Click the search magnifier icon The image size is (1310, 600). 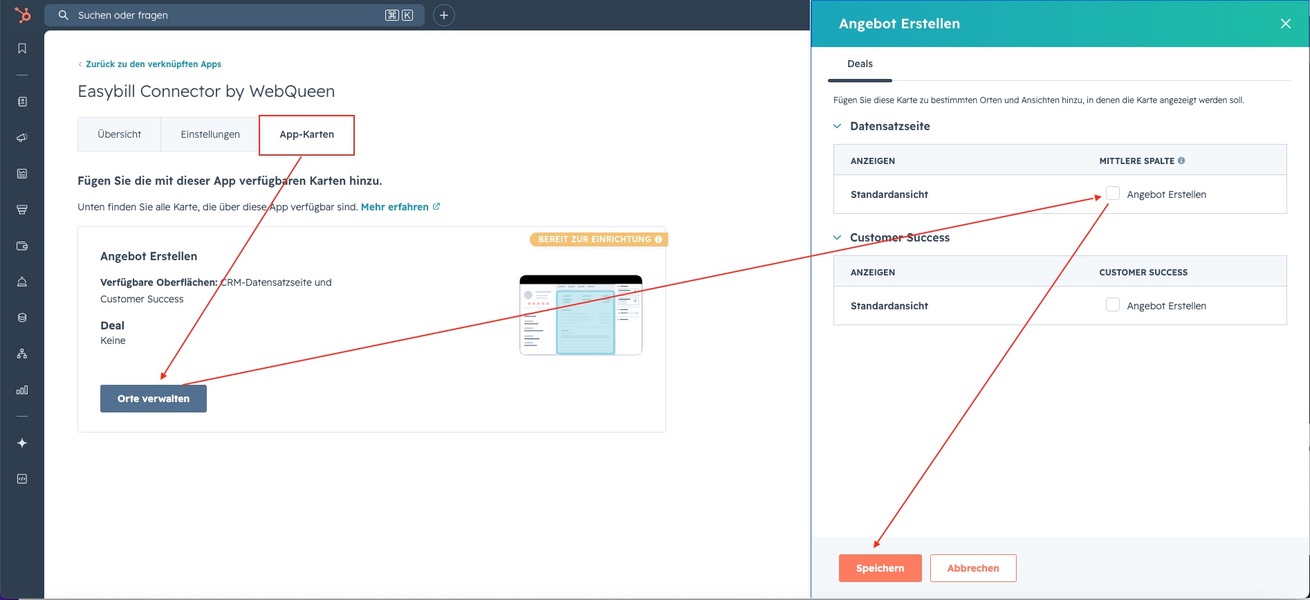click(64, 16)
